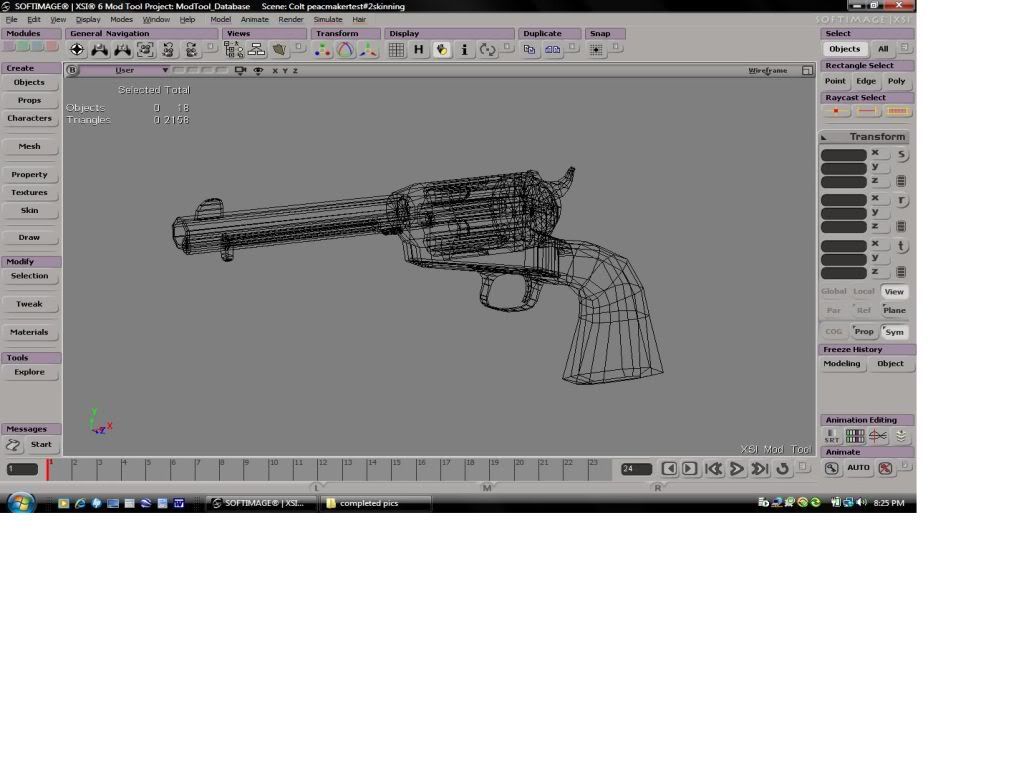Toggle the Sym symmetry button
Viewport: 1024px width, 768px height.
pyautogui.click(x=894, y=332)
